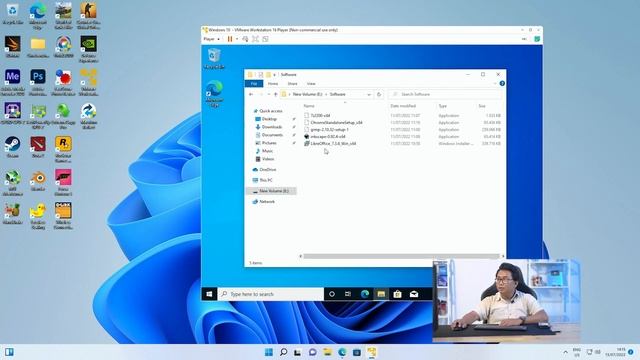This screenshot has width=640, height=360.
Task: Open Pictures in the navigation pane
Action: (269, 143)
